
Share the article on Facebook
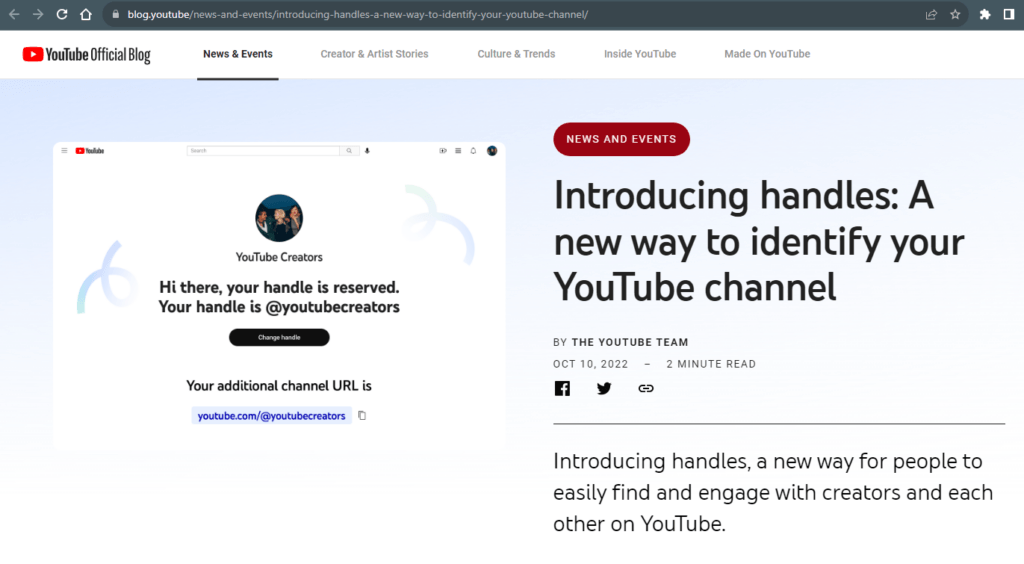tap(562, 388)
